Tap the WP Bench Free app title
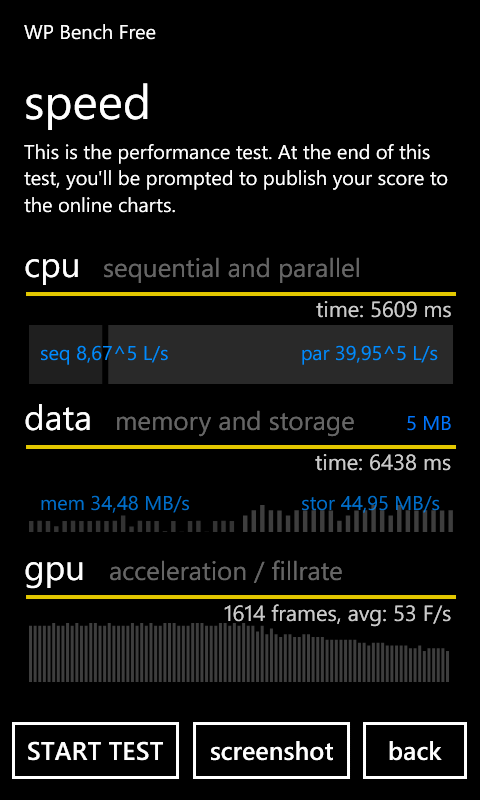 coord(90,33)
